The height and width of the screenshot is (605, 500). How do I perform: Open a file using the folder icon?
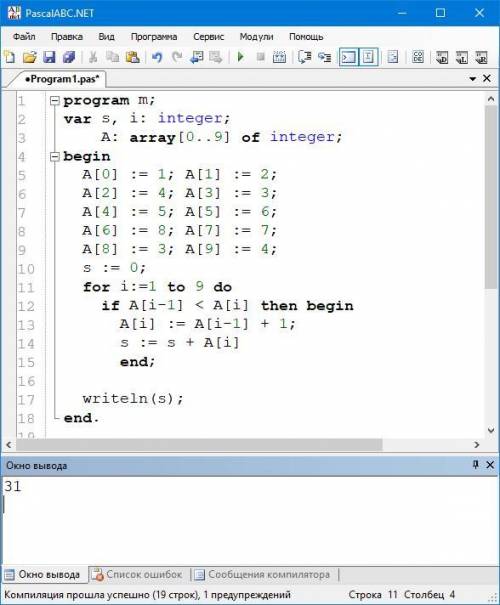29,57
